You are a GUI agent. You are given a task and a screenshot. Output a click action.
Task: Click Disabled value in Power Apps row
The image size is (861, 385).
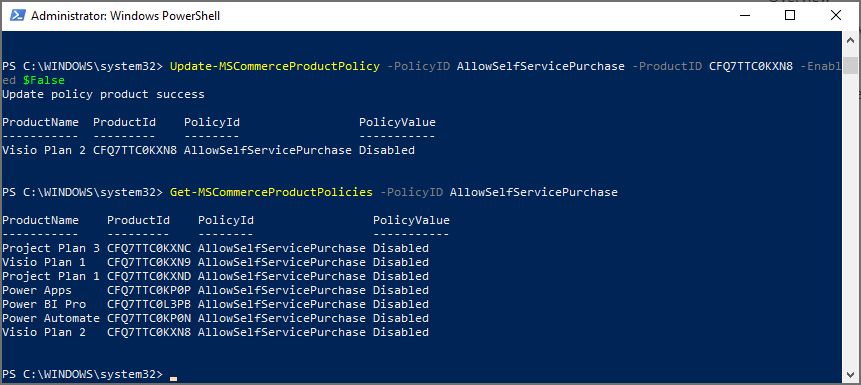tap(401, 290)
